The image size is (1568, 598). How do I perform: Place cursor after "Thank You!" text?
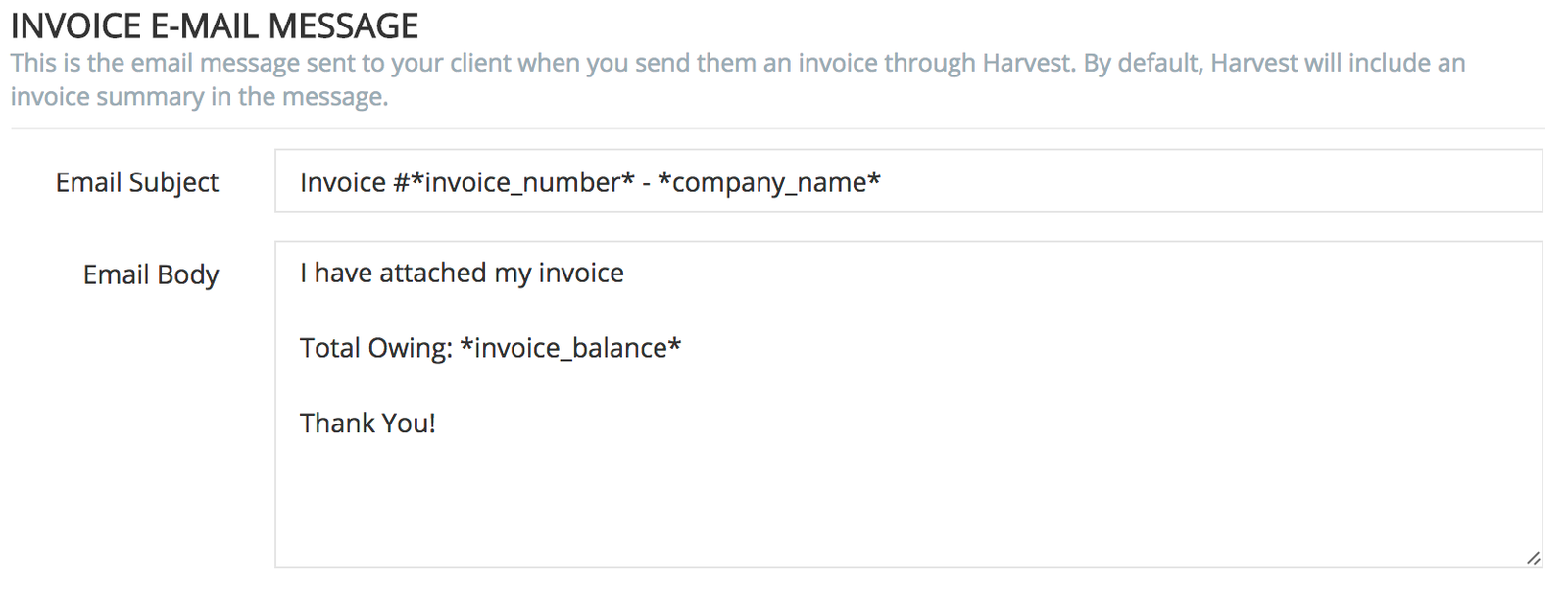(437, 424)
